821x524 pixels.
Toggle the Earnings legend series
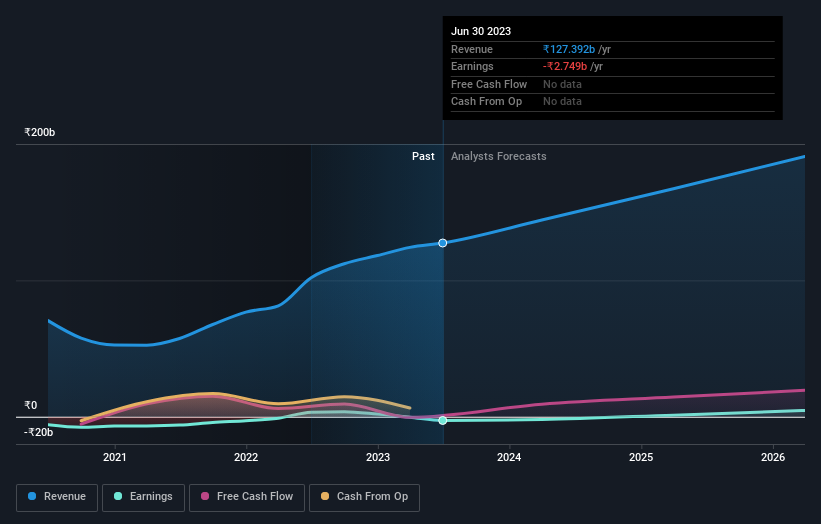[x=143, y=497]
